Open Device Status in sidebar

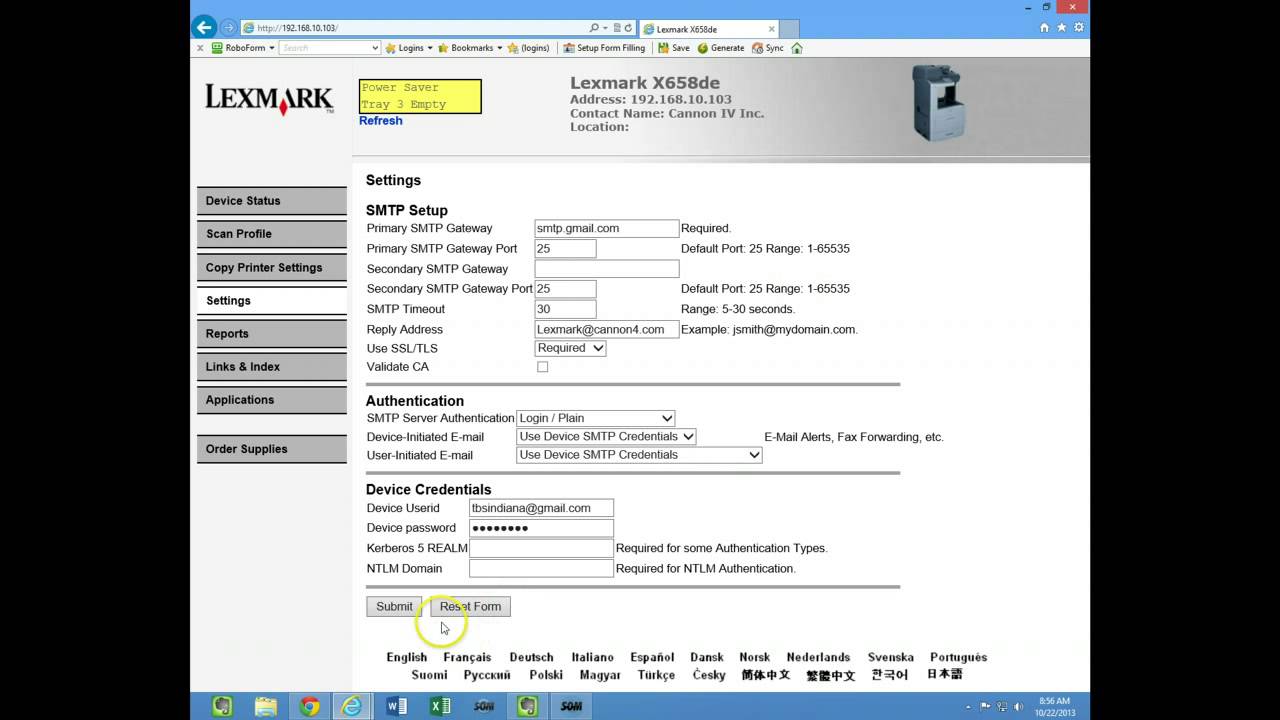coord(271,201)
